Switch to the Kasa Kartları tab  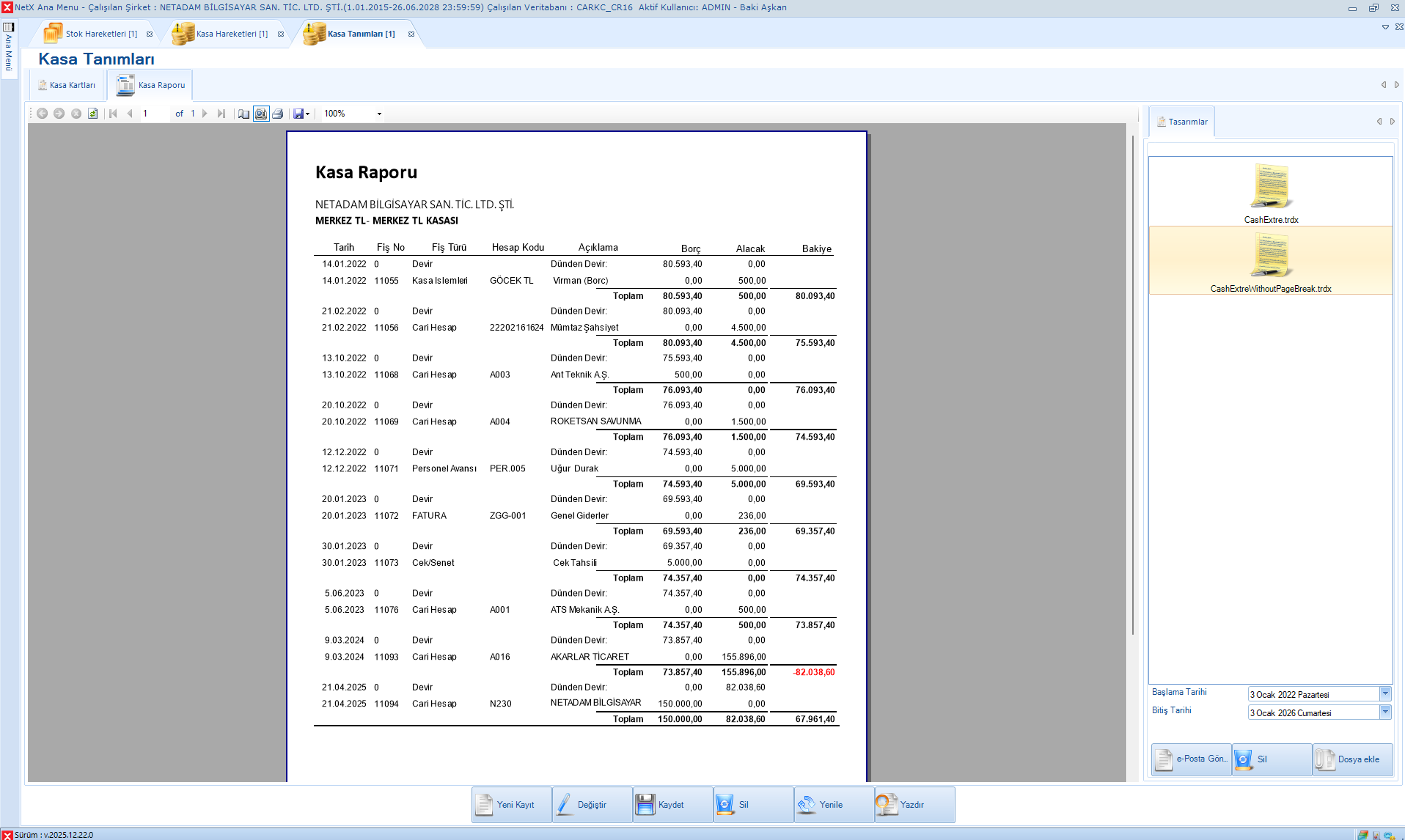[x=67, y=85]
